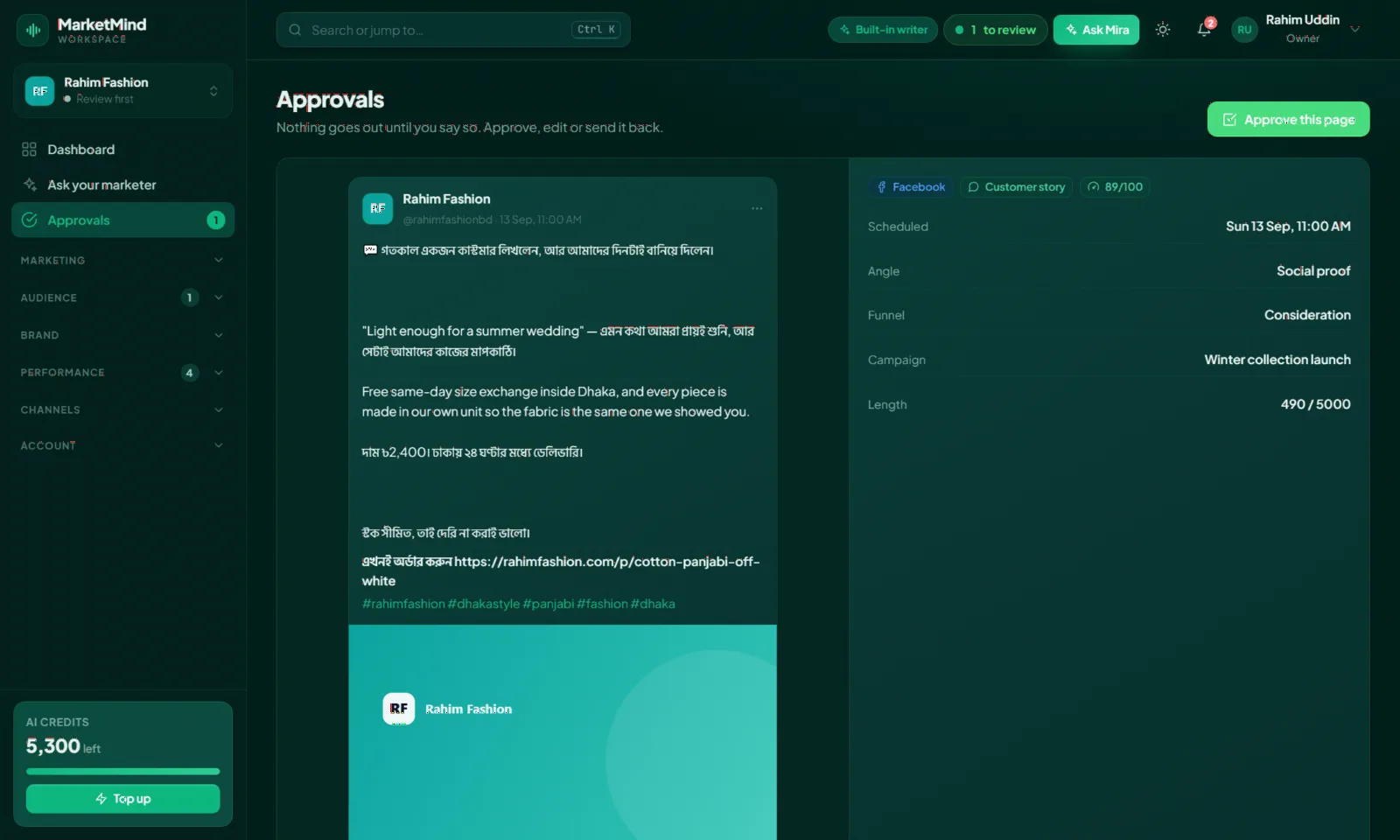Screen dimensions: 1400x840
Task: Click the Approvals count badge
Action: [215, 220]
